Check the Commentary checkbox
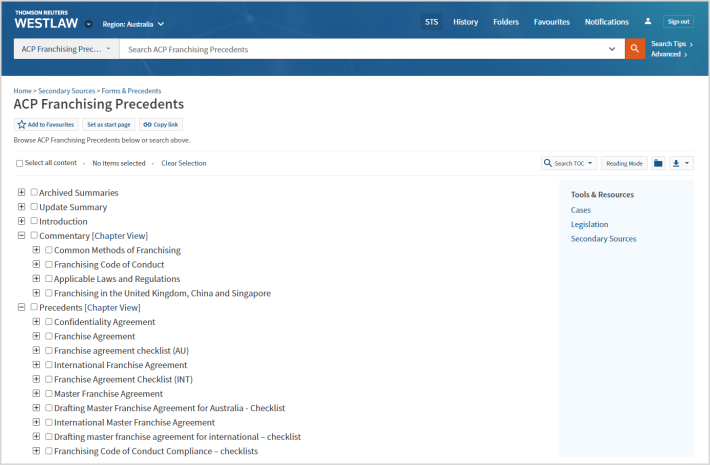Image resolution: width=710 pixels, height=465 pixels. pos(34,235)
